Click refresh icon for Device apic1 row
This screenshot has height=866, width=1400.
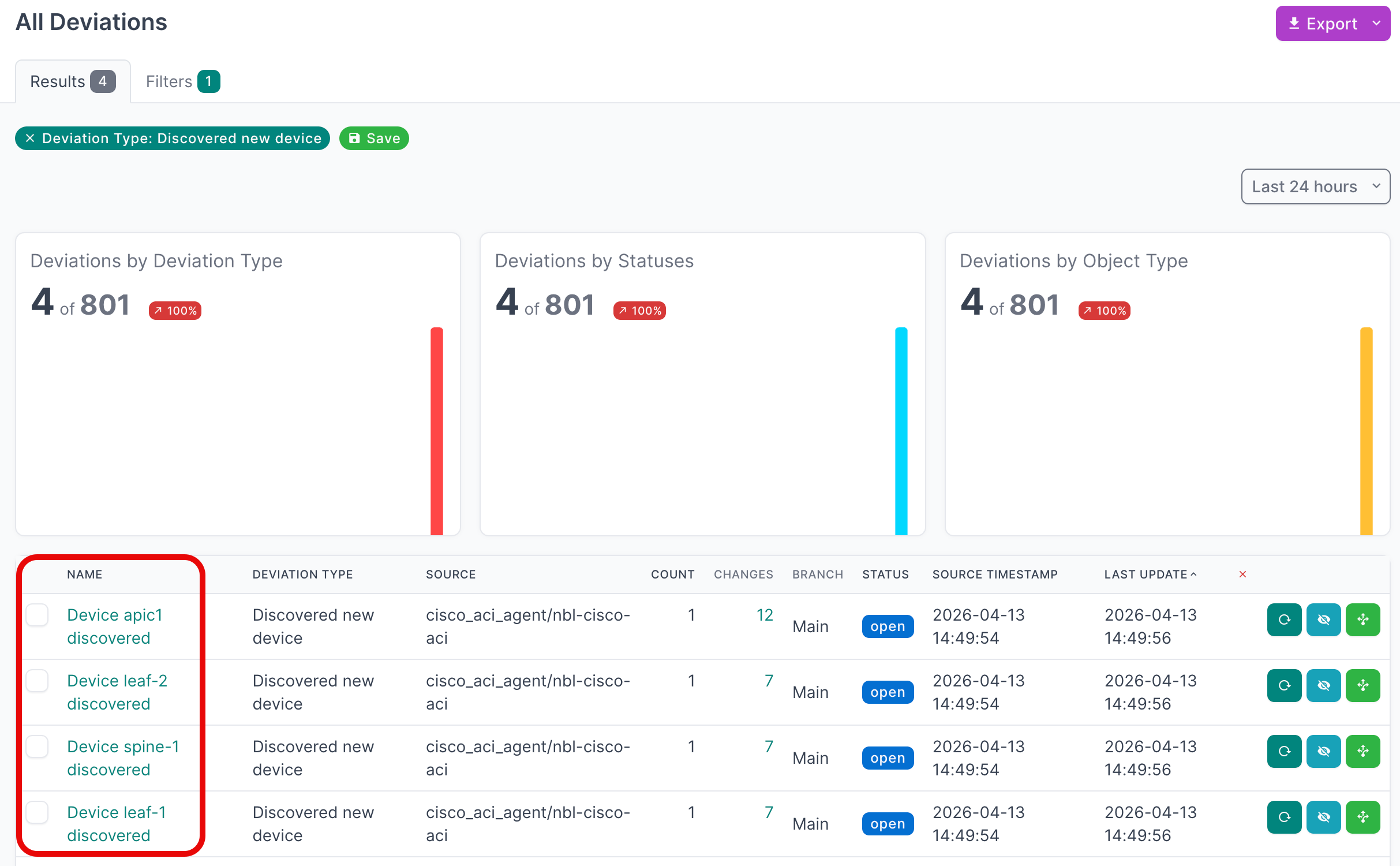point(1283,619)
